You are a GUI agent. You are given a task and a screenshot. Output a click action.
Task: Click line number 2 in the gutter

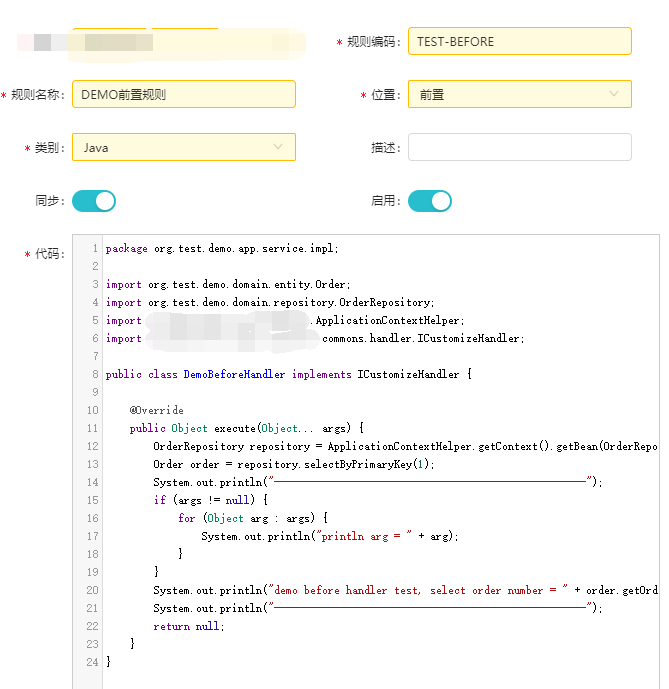95,266
